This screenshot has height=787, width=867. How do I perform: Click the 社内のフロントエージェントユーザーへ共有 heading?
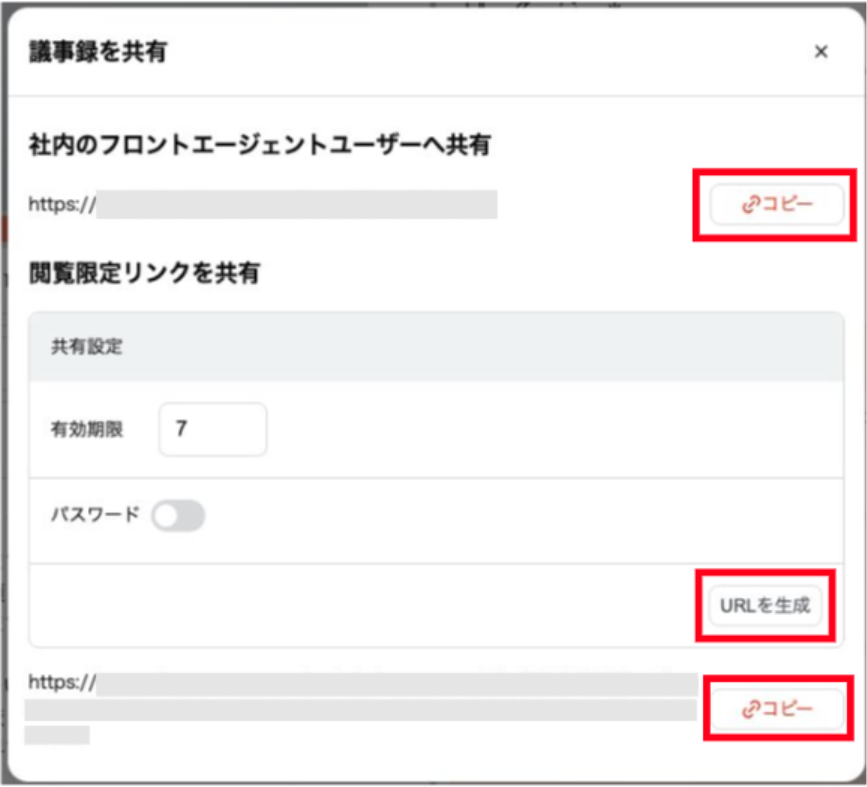(260, 146)
